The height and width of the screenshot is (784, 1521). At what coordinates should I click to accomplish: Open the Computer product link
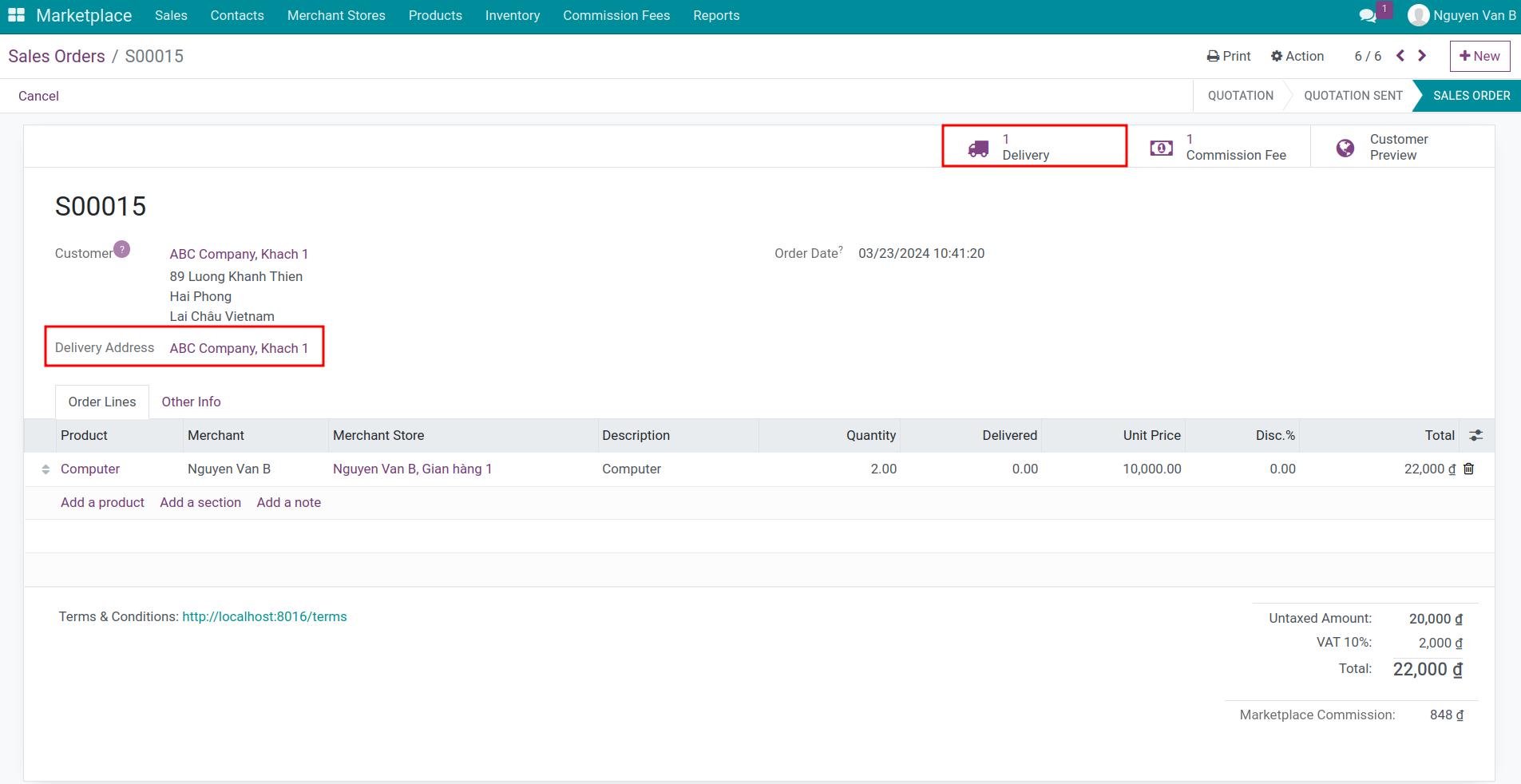click(90, 469)
